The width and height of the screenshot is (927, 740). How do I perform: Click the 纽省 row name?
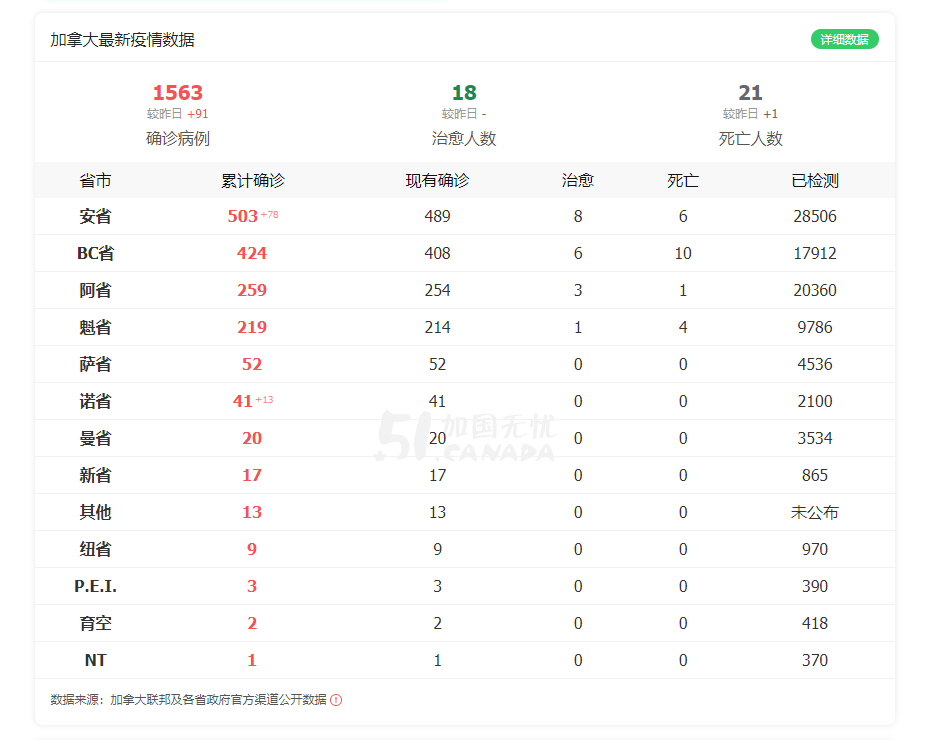click(95, 549)
